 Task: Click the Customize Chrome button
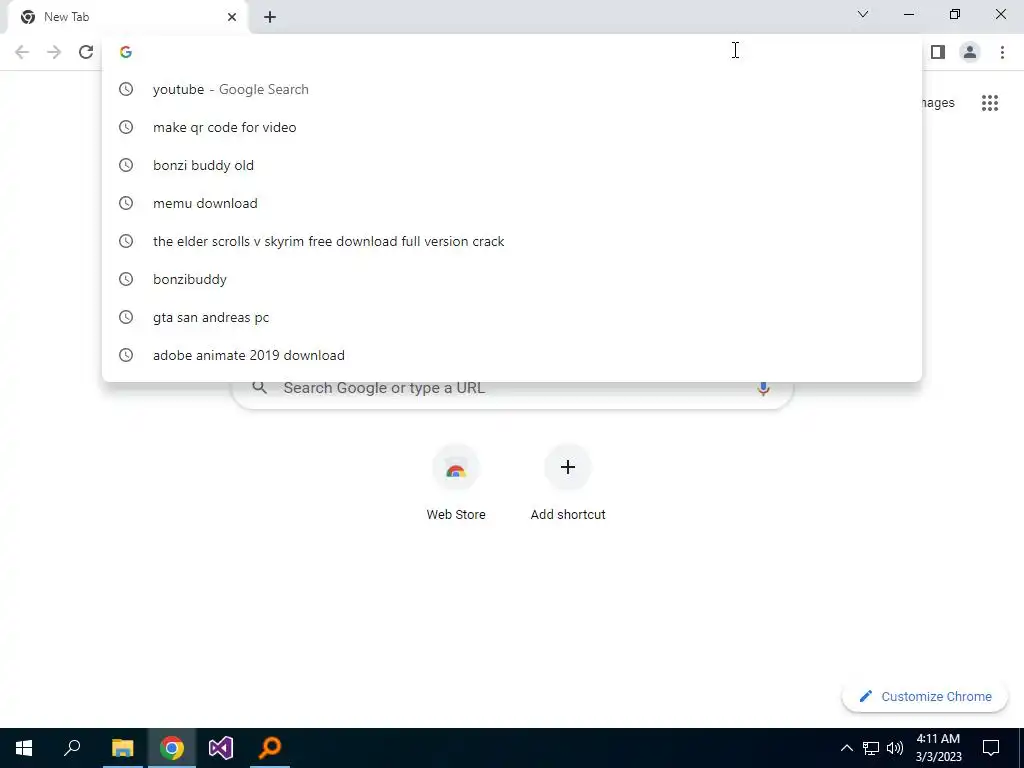coord(925,697)
